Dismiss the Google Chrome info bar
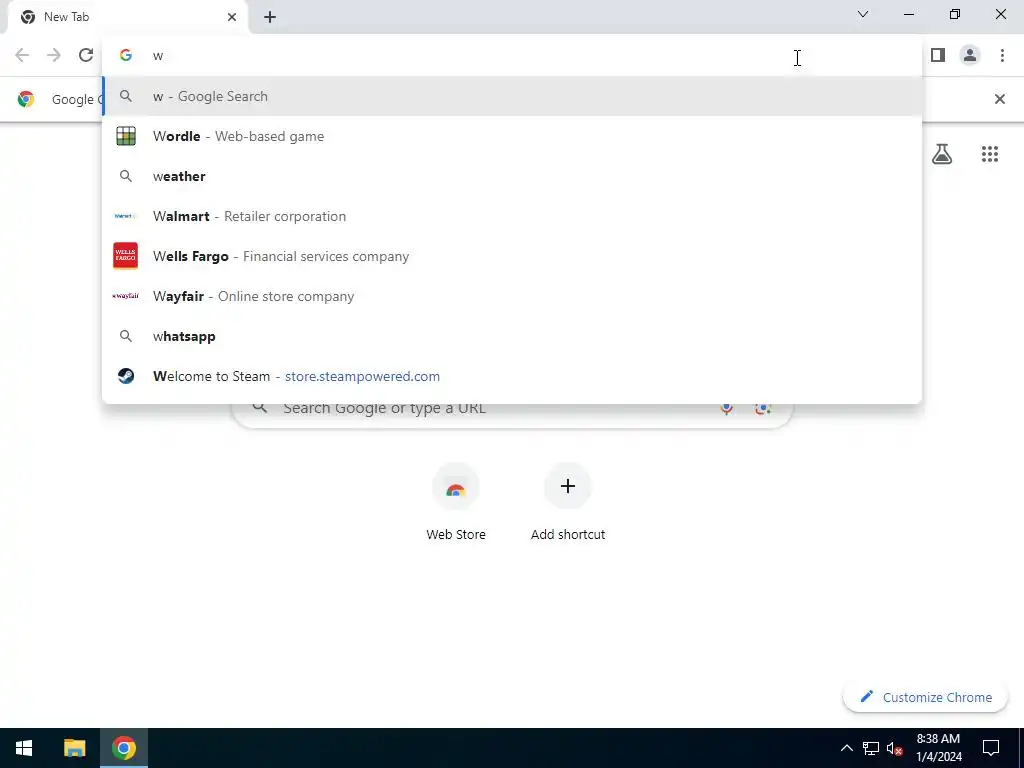Viewport: 1024px width, 768px height. pos(999,99)
